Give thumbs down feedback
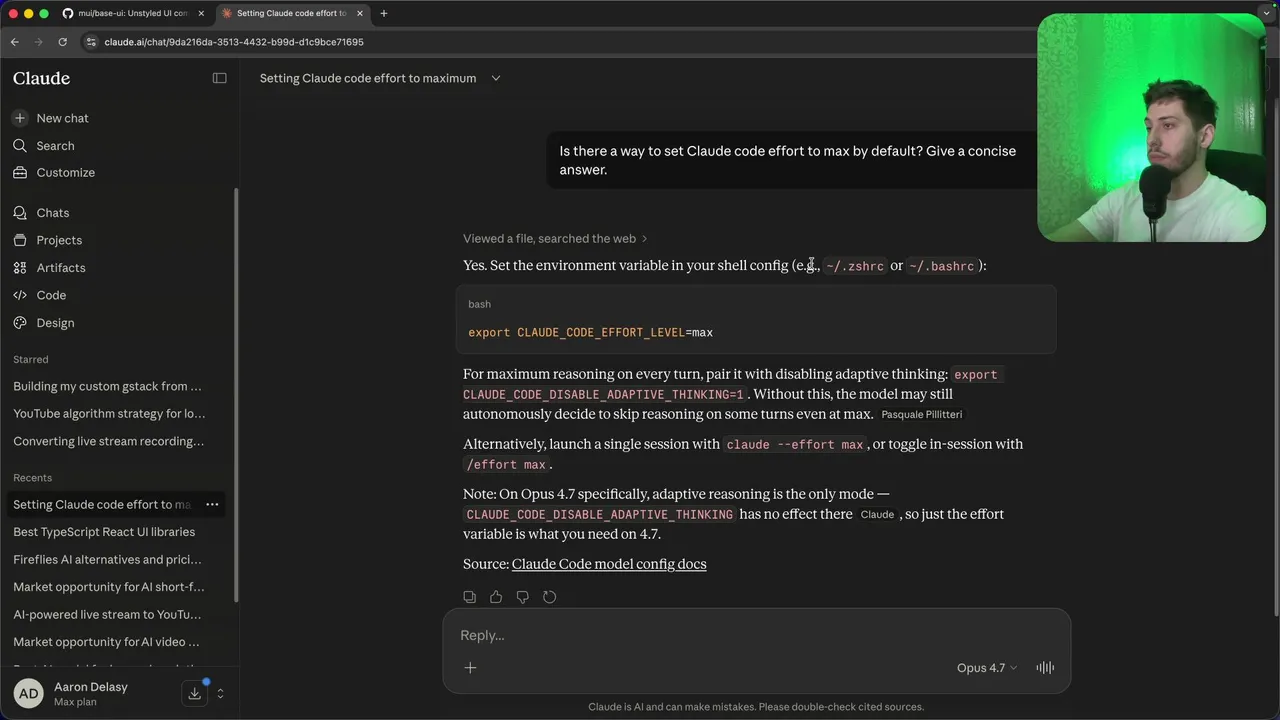Screen dimensions: 1280x720 coord(522,597)
